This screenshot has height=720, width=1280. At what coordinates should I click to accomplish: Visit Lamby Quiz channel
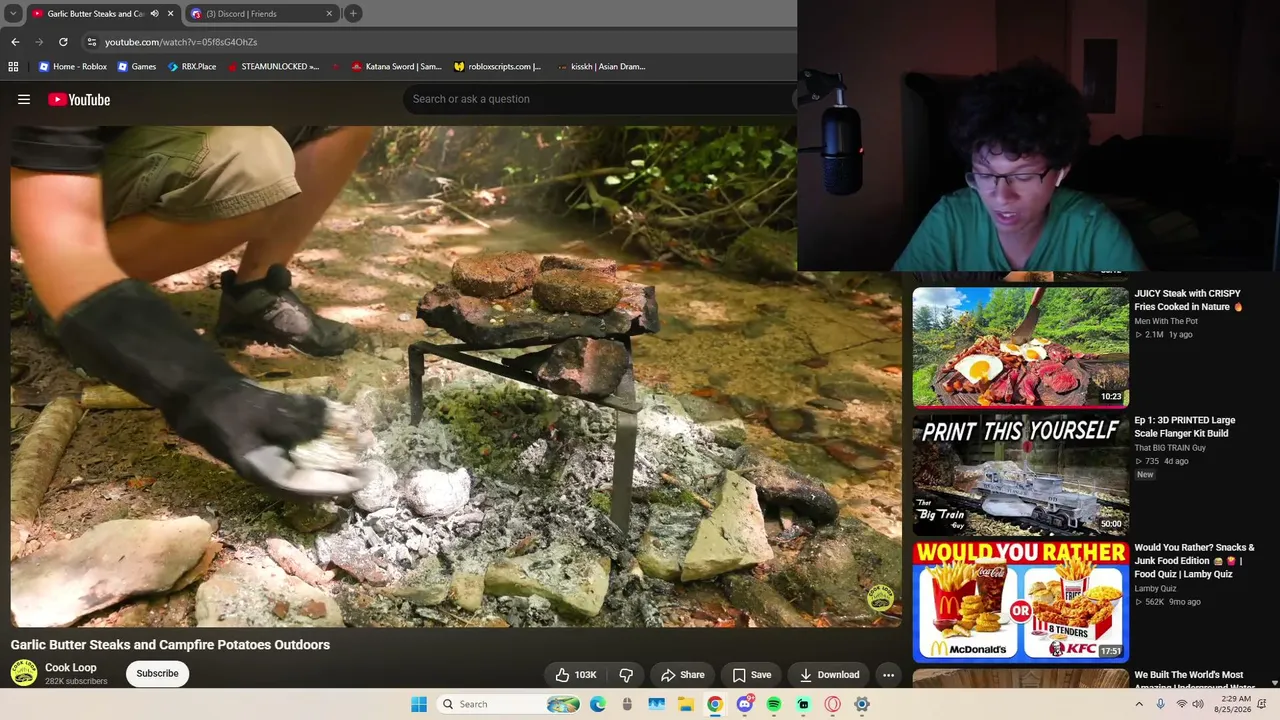(1155, 589)
